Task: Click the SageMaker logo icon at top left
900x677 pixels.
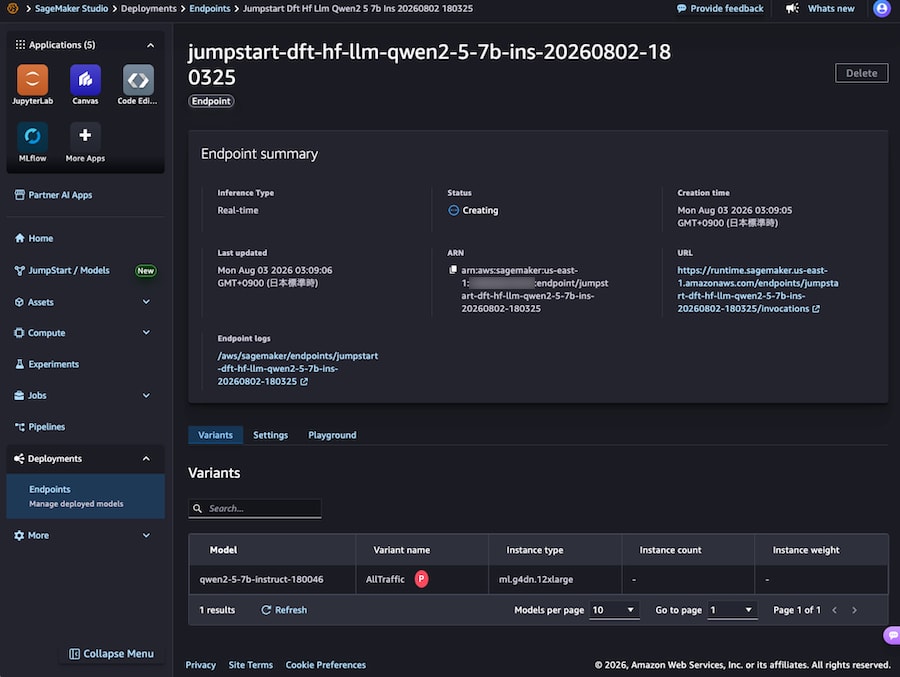Action: [x=12, y=9]
